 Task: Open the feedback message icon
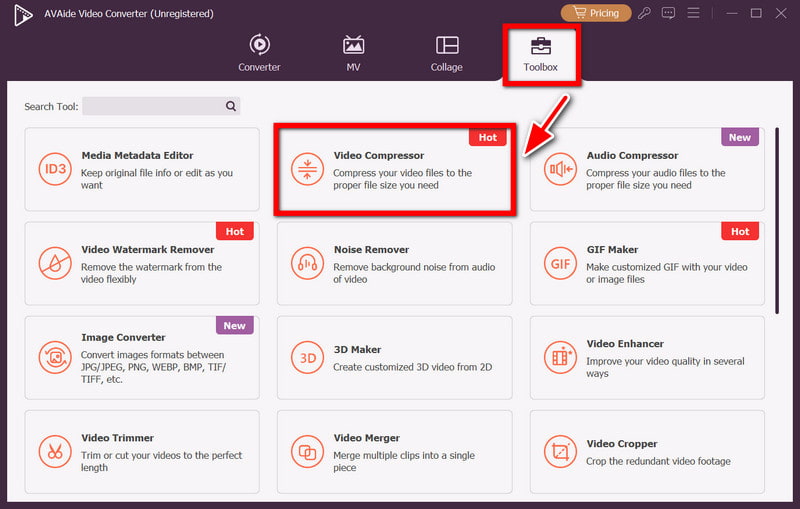click(x=669, y=13)
